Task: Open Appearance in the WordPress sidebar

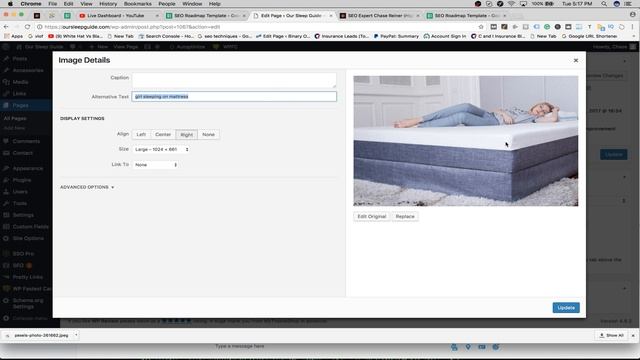Action: (27, 168)
